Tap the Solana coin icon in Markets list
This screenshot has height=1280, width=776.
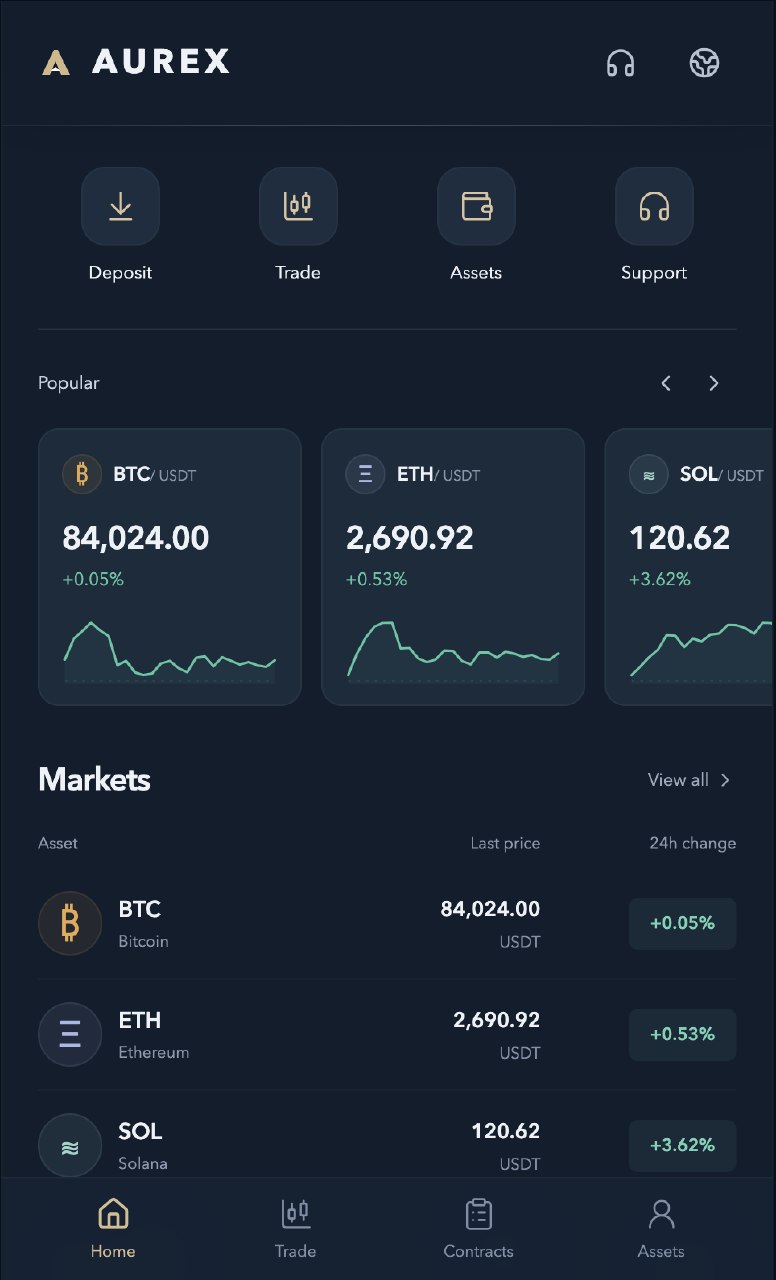(70, 1145)
